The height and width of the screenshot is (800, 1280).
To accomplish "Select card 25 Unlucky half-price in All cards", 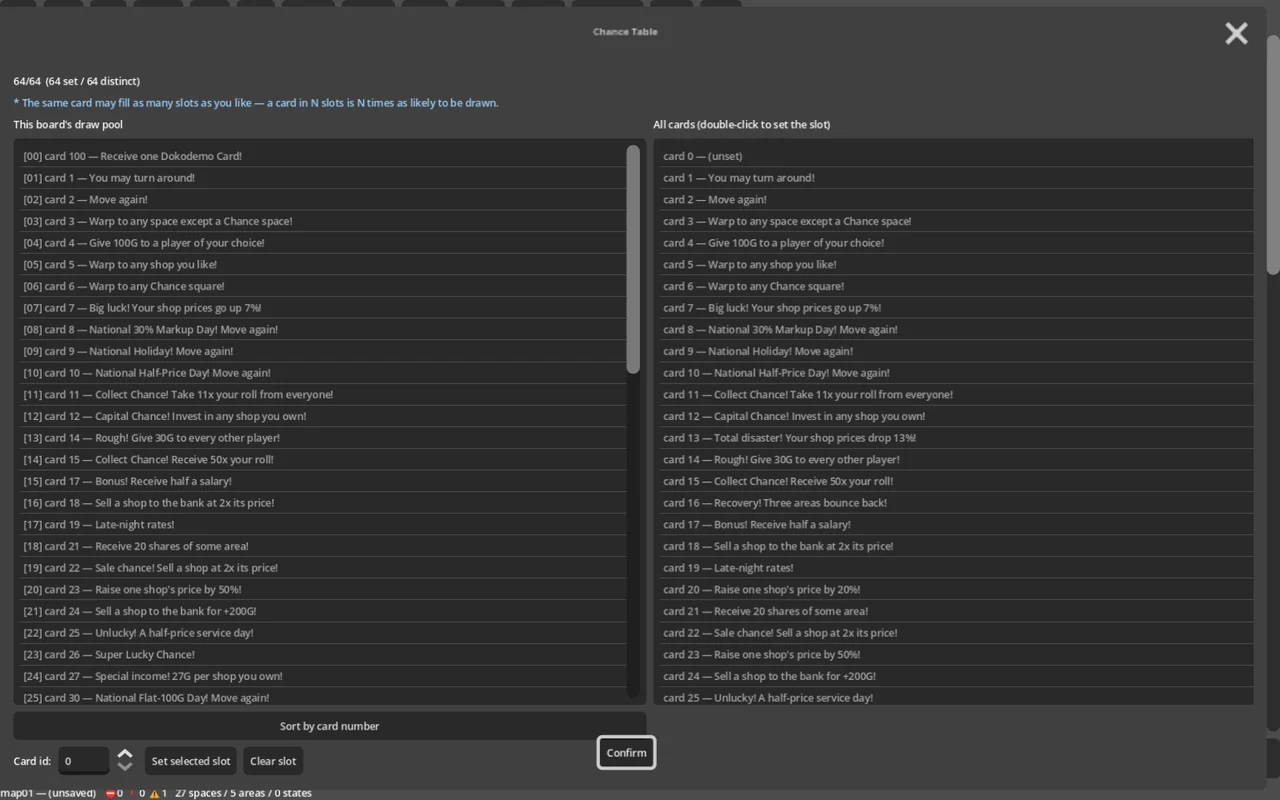I will (x=955, y=697).
